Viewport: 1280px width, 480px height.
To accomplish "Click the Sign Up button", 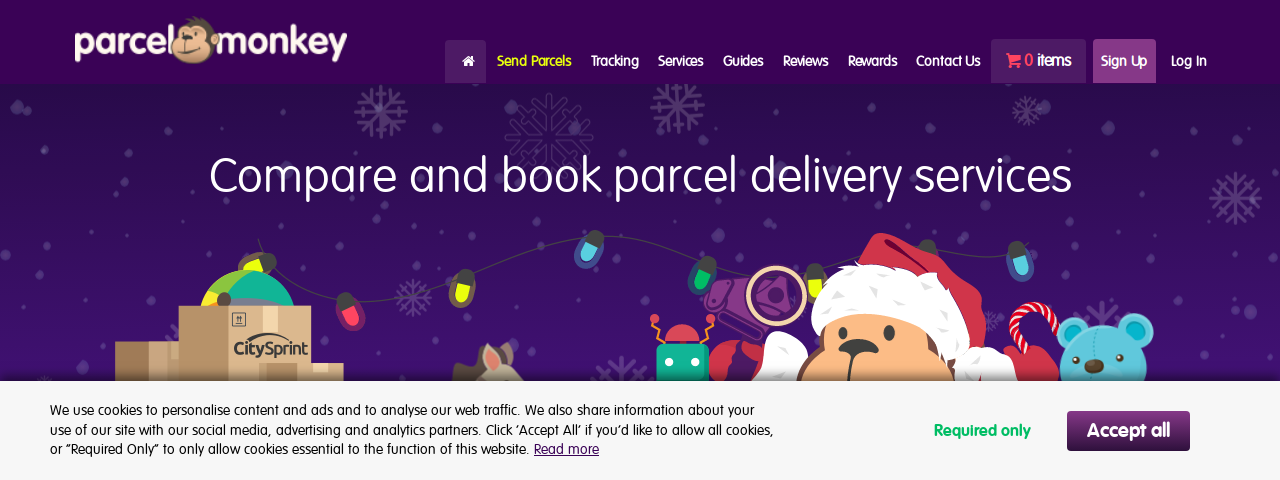I will pos(1124,61).
